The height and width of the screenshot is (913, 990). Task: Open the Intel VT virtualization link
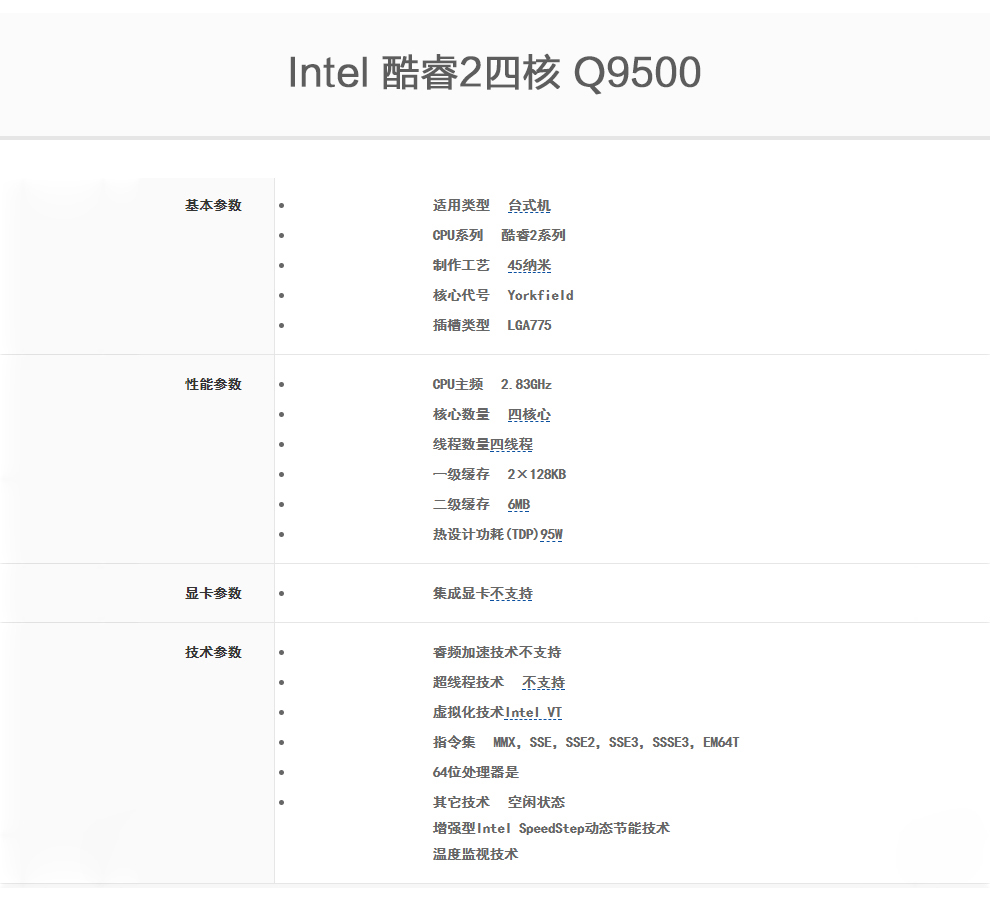click(534, 713)
